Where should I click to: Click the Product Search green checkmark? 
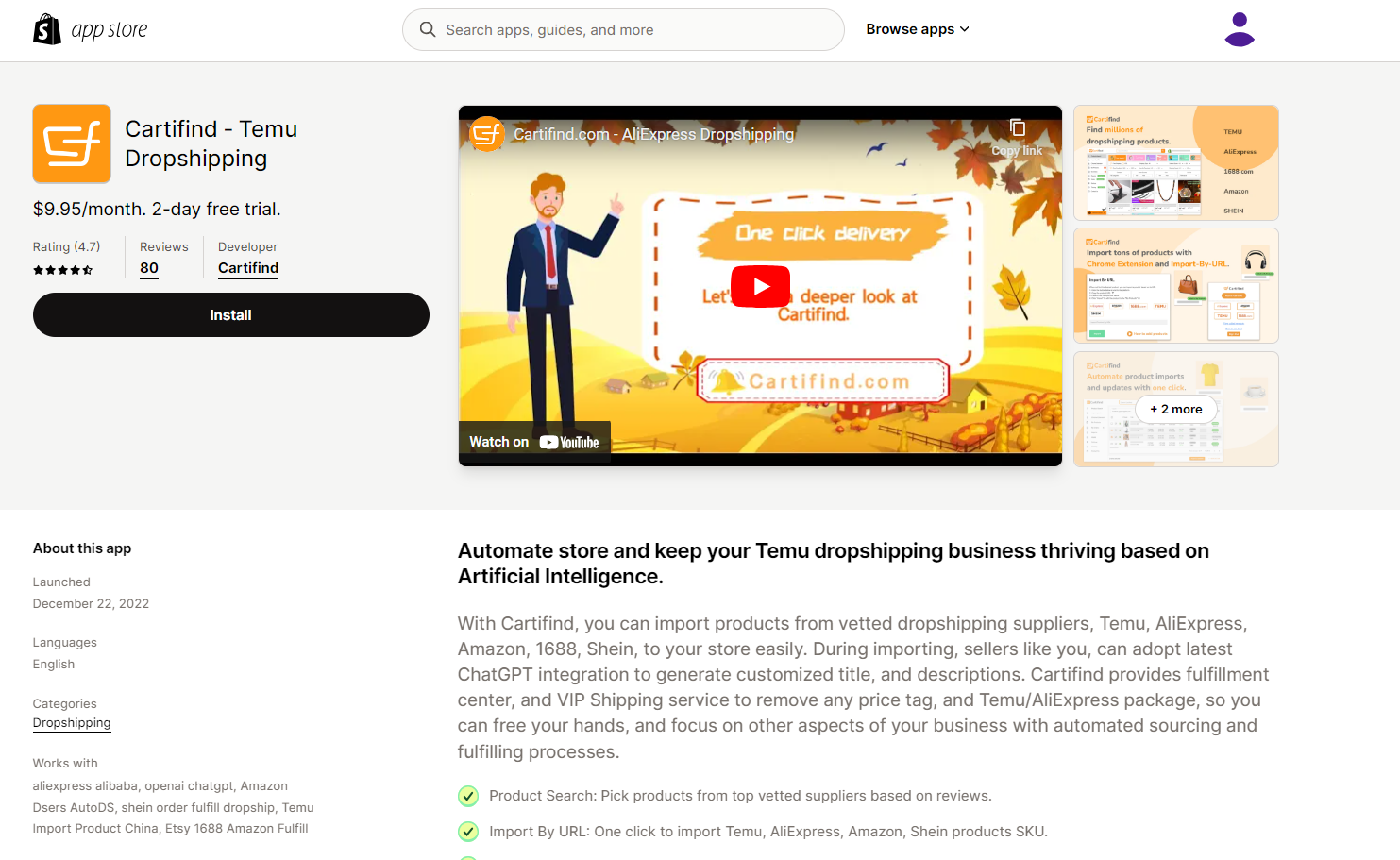(468, 796)
